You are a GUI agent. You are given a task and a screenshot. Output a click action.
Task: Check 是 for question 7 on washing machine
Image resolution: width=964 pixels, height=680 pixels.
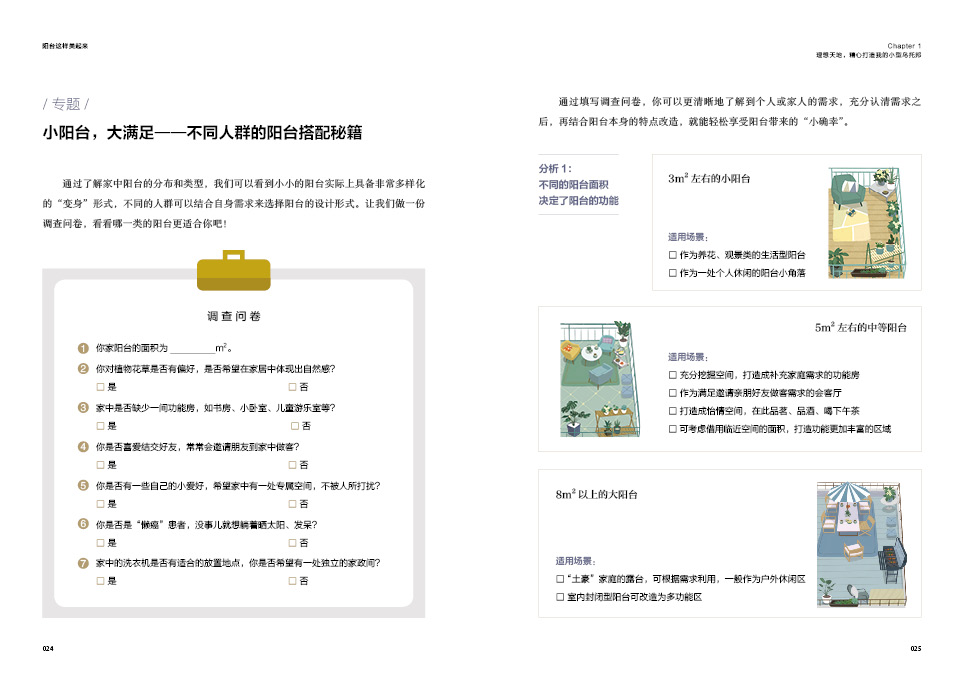[x=100, y=580]
